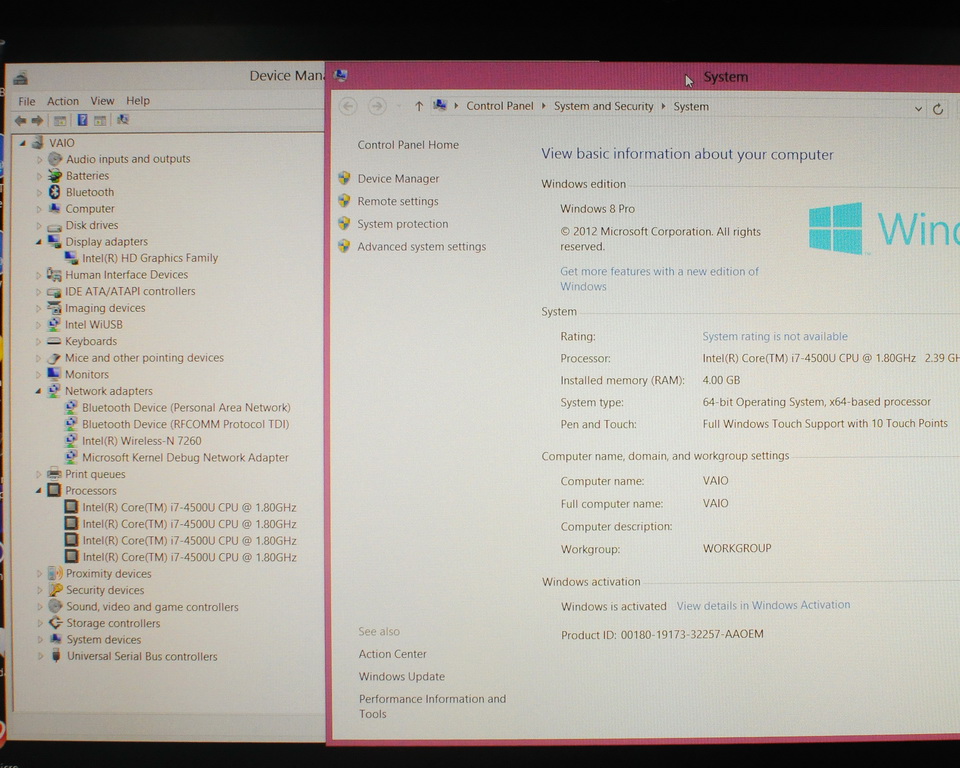Select the IDE ATA/ATAPI controllers icon

coord(54,292)
